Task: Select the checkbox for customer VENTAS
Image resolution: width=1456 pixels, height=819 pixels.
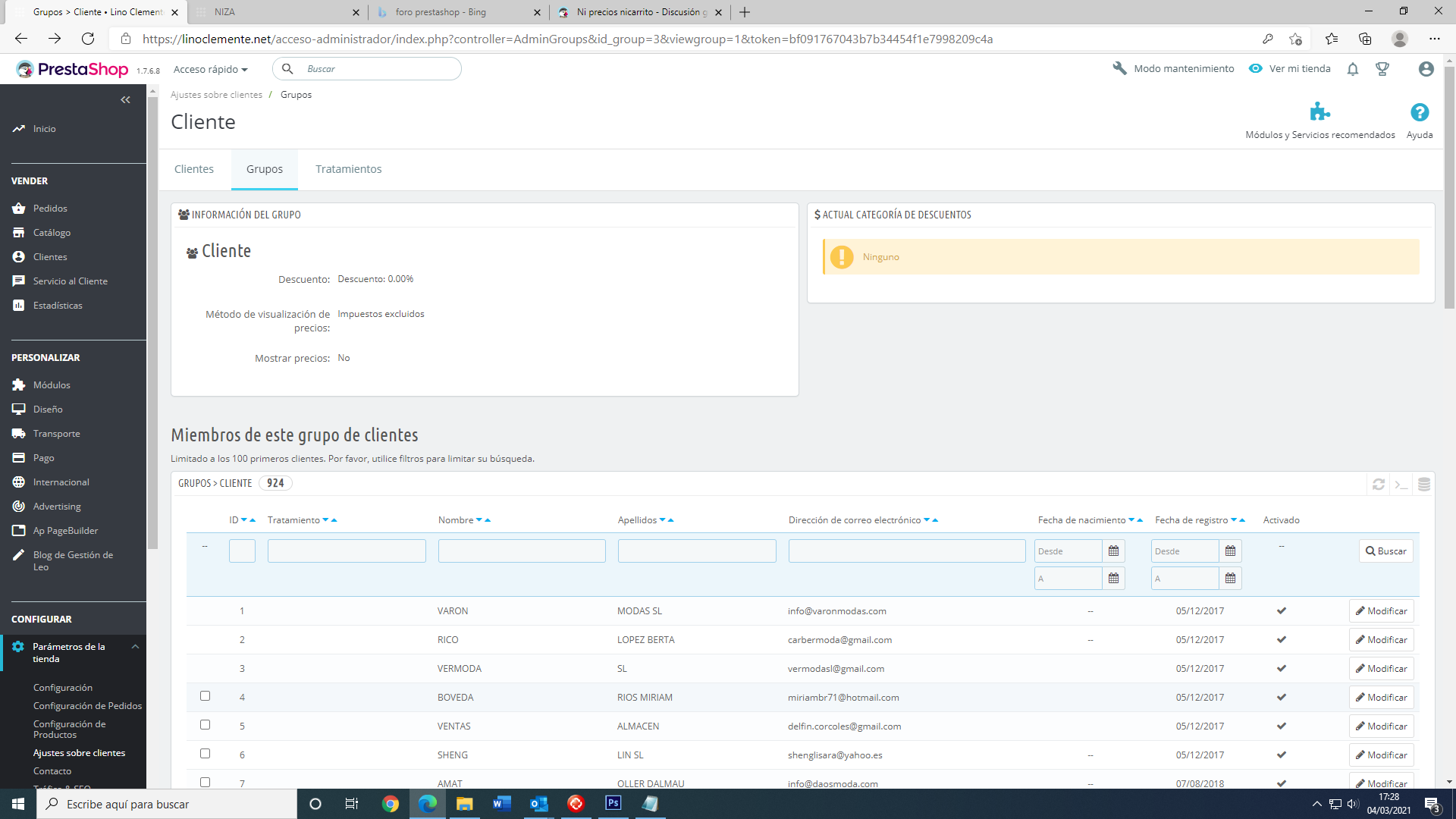Action: click(x=205, y=725)
